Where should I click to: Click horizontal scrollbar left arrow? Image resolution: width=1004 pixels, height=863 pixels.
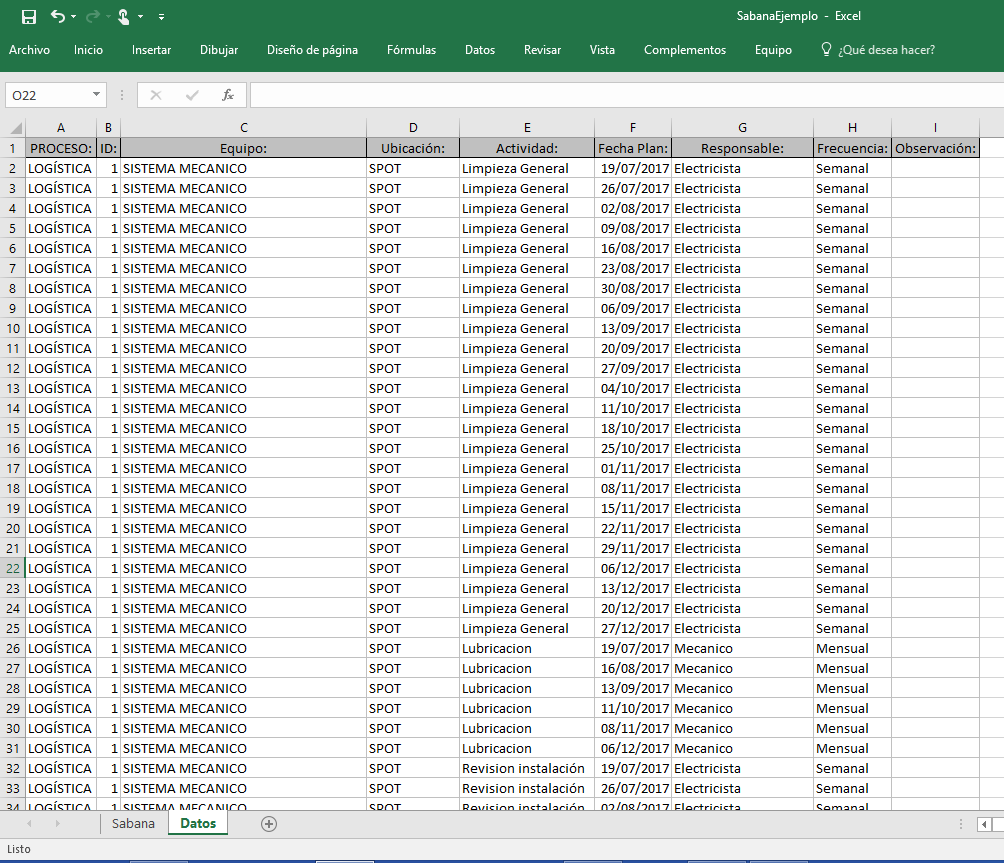tap(984, 824)
